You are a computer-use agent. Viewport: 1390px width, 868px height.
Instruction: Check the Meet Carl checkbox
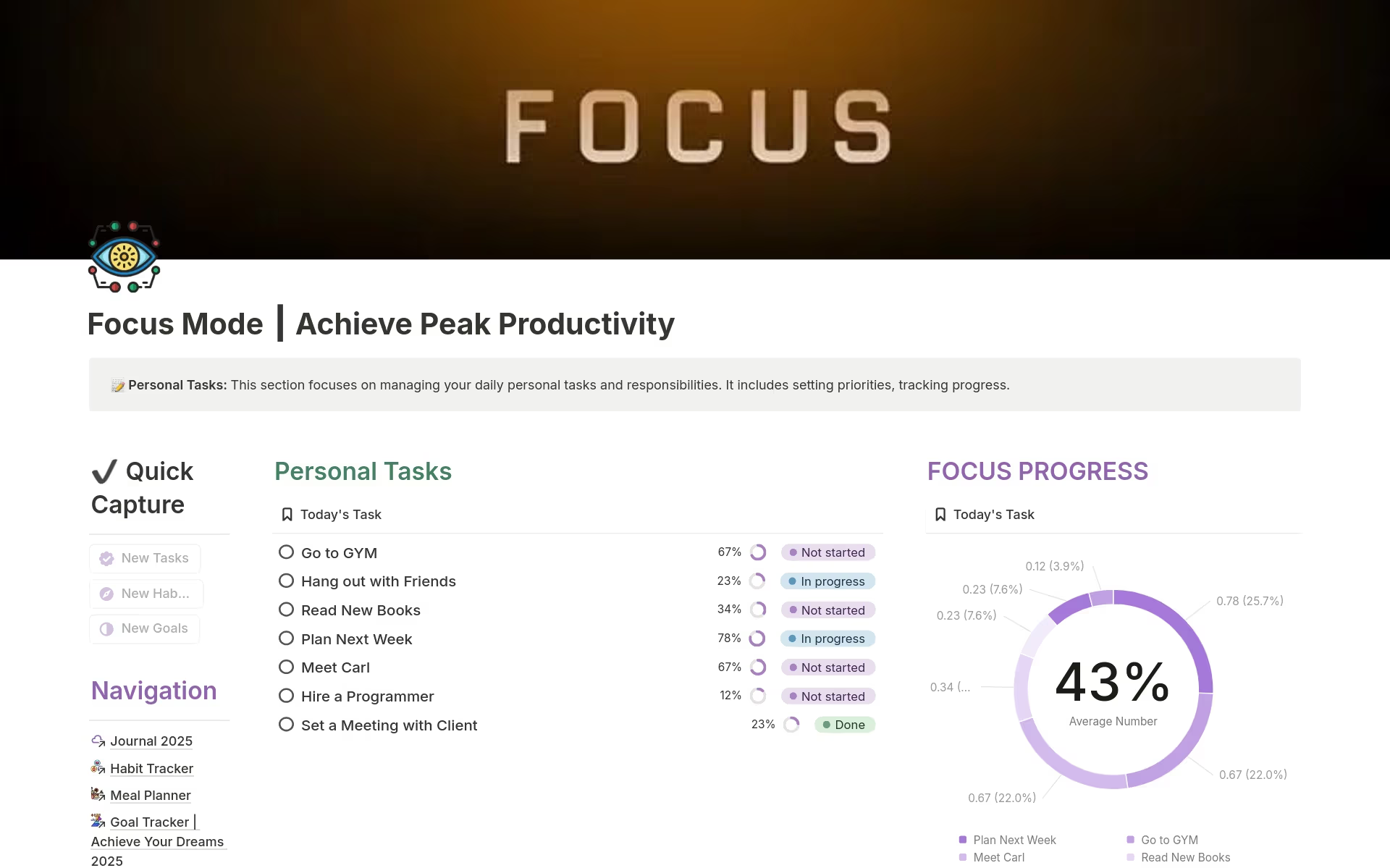285,667
